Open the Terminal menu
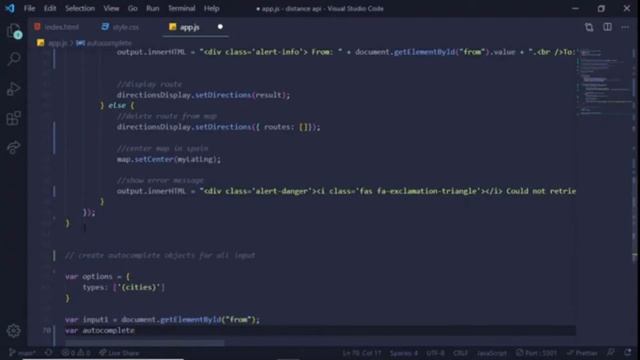The image size is (640, 360). point(182,8)
